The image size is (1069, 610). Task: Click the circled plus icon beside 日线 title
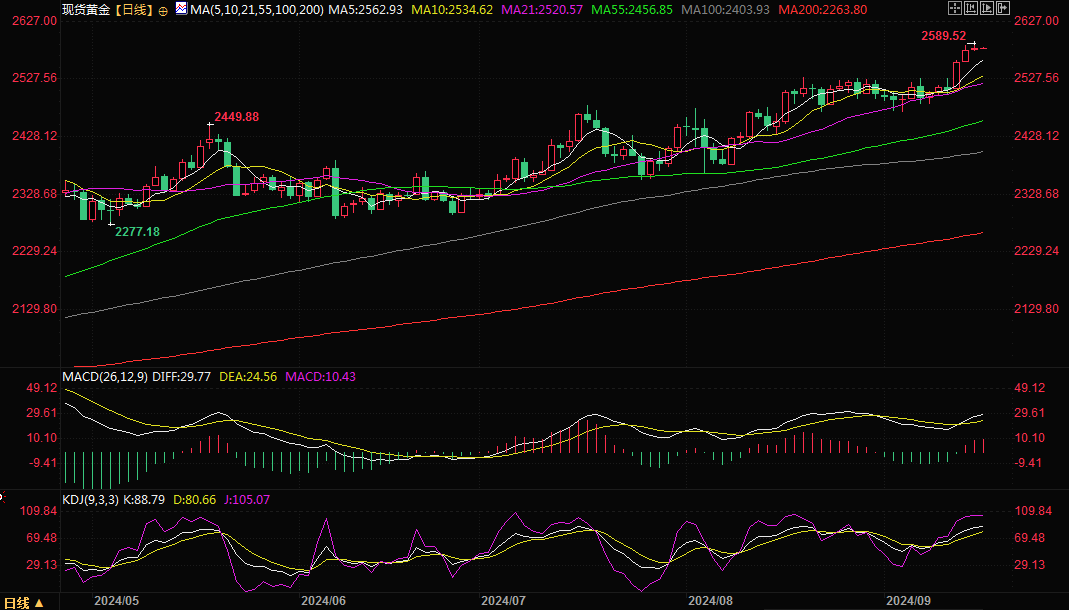tap(163, 10)
